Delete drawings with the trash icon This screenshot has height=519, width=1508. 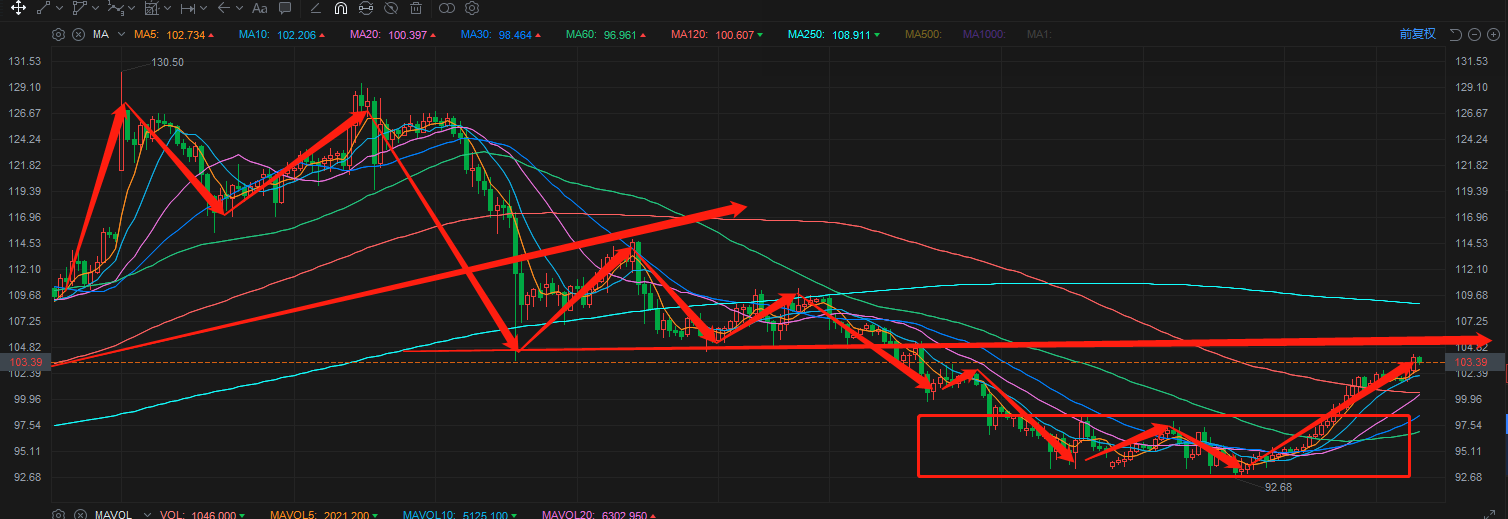click(416, 8)
